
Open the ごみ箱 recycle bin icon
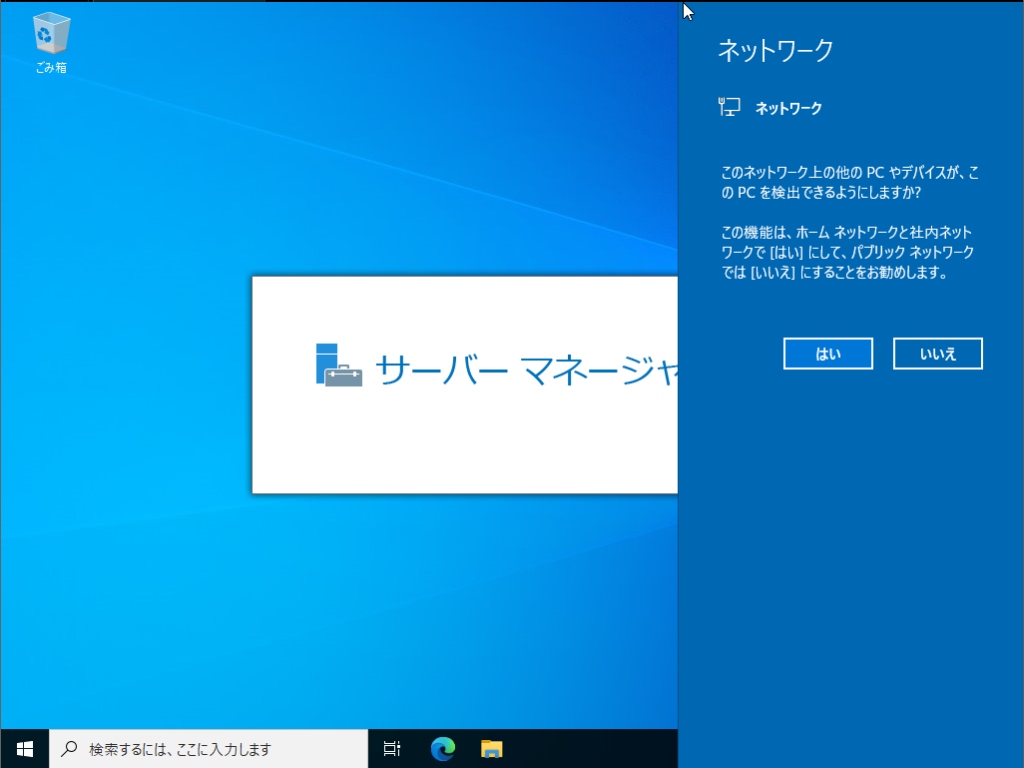click(51, 43)
